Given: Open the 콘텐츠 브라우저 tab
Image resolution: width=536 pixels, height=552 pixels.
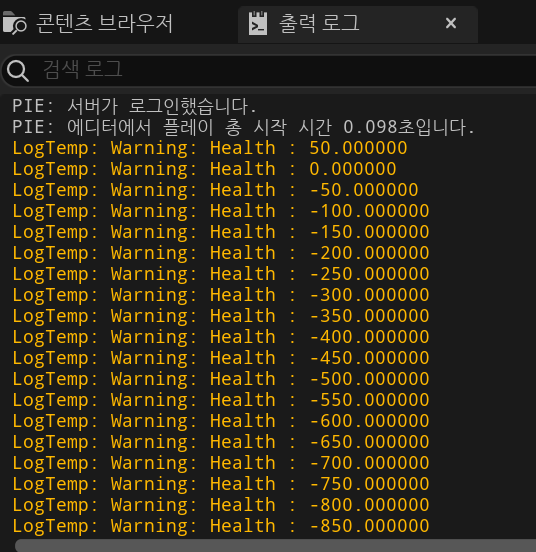Looking at the screenshot, I should 88,23.
